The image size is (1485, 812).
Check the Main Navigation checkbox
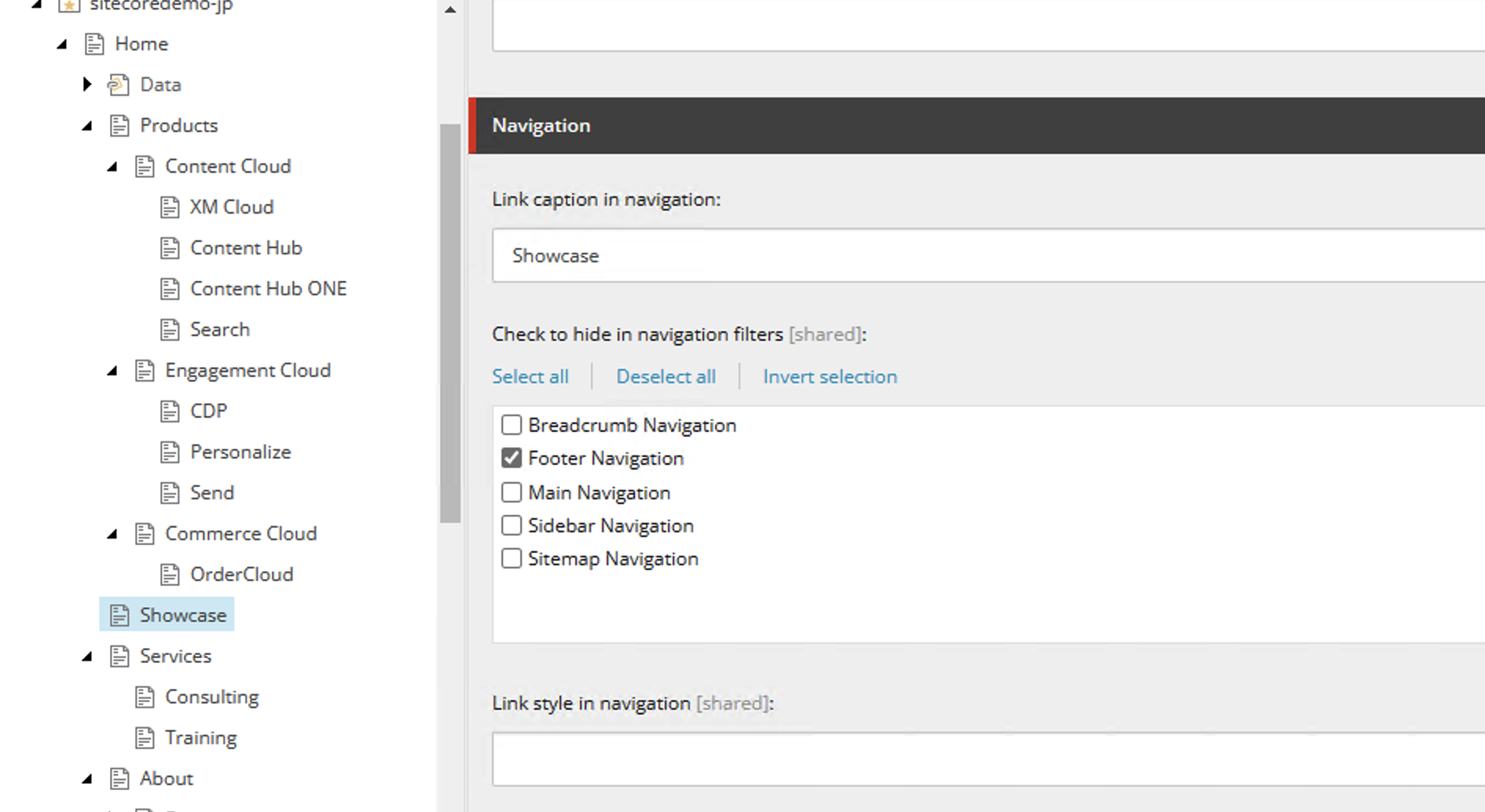tap(511, 492)
